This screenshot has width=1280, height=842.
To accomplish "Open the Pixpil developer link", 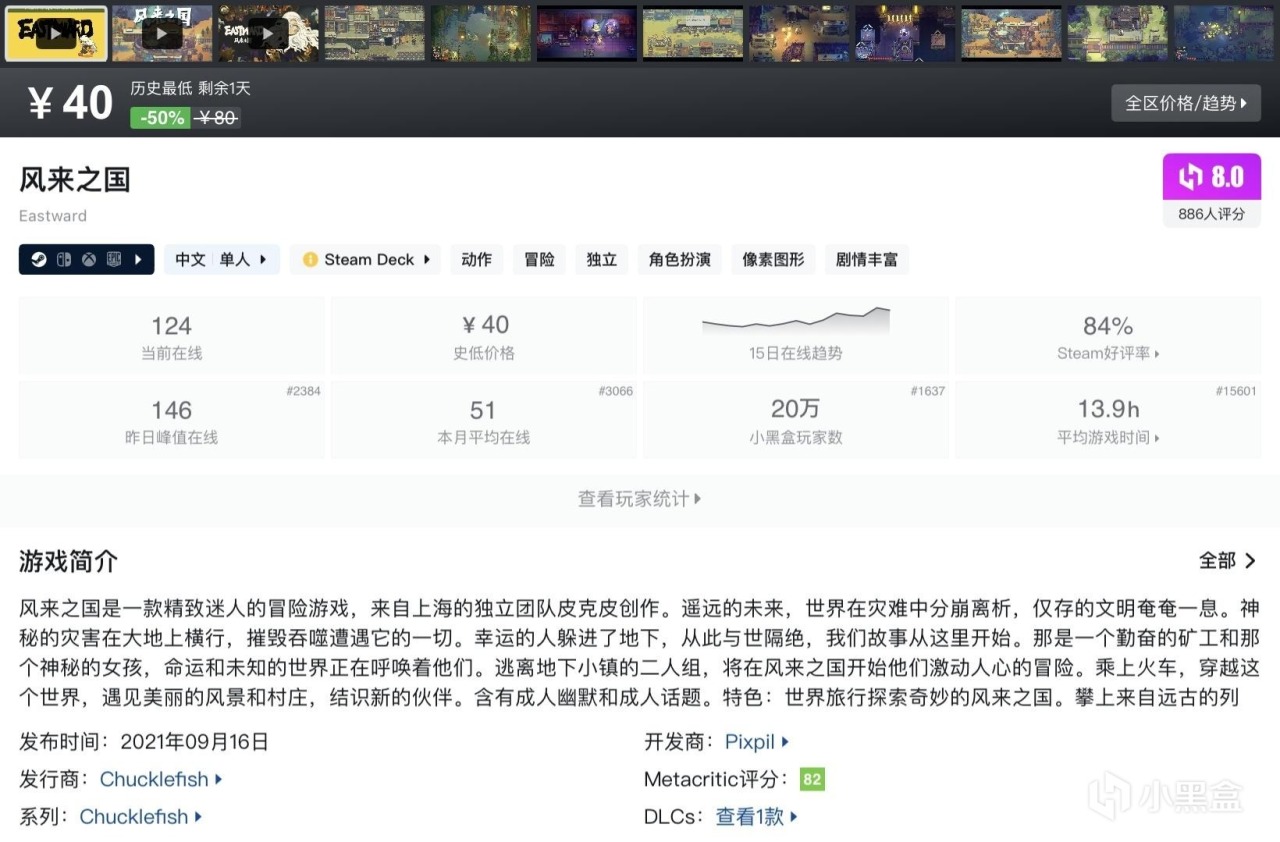I will tap(757, 742).
